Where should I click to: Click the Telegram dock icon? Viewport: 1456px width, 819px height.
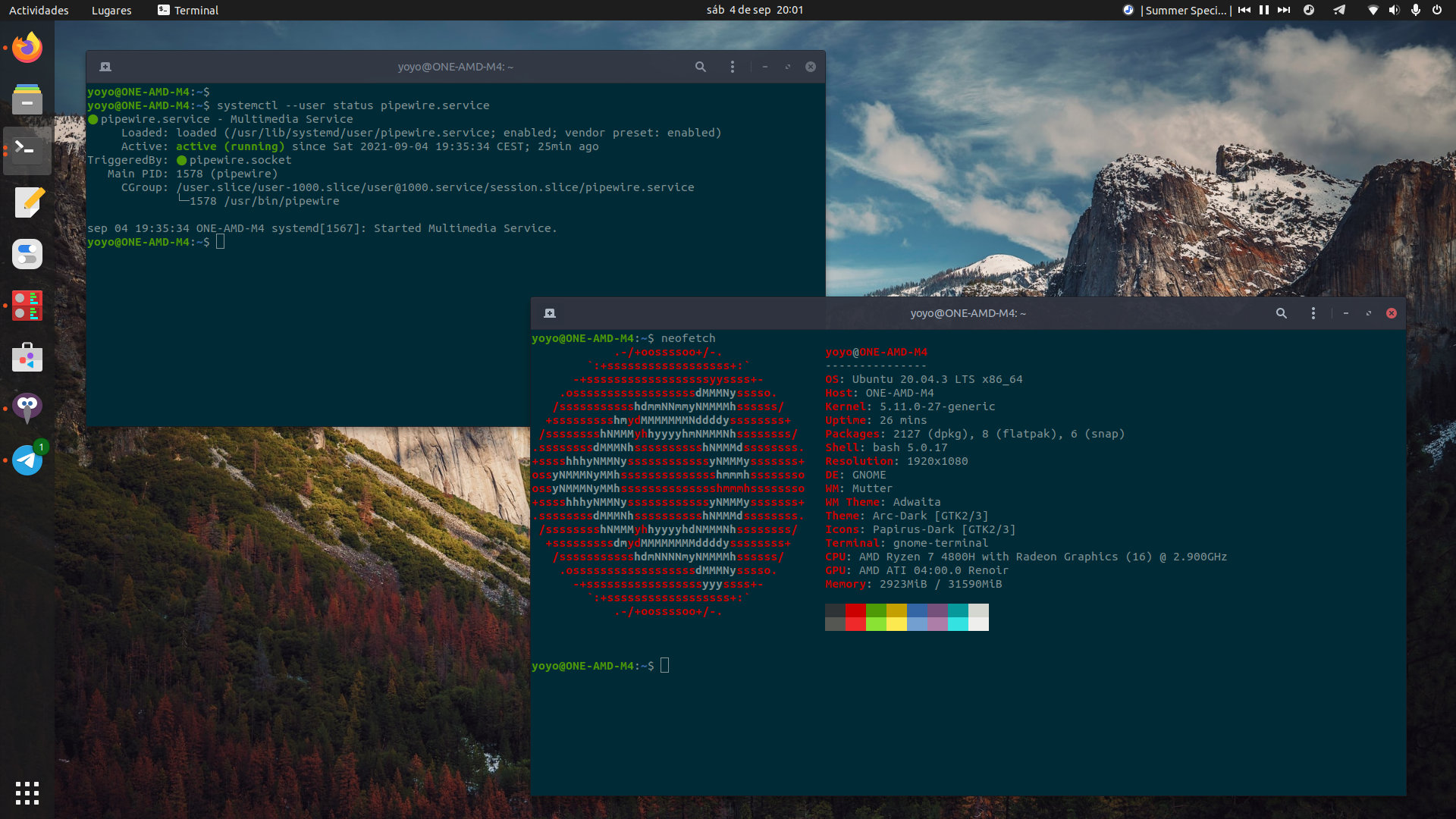coord(27,460)
